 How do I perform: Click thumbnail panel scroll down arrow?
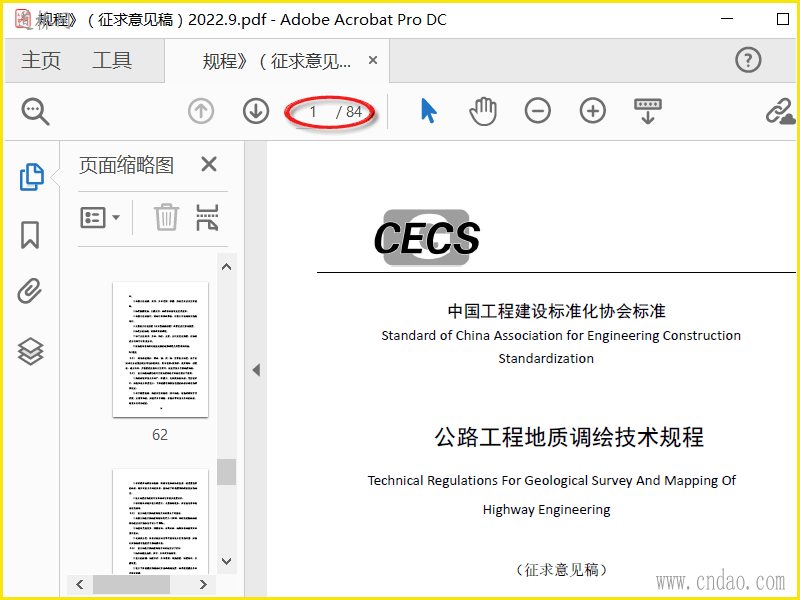pyautogui.click(x=227, y=561)
